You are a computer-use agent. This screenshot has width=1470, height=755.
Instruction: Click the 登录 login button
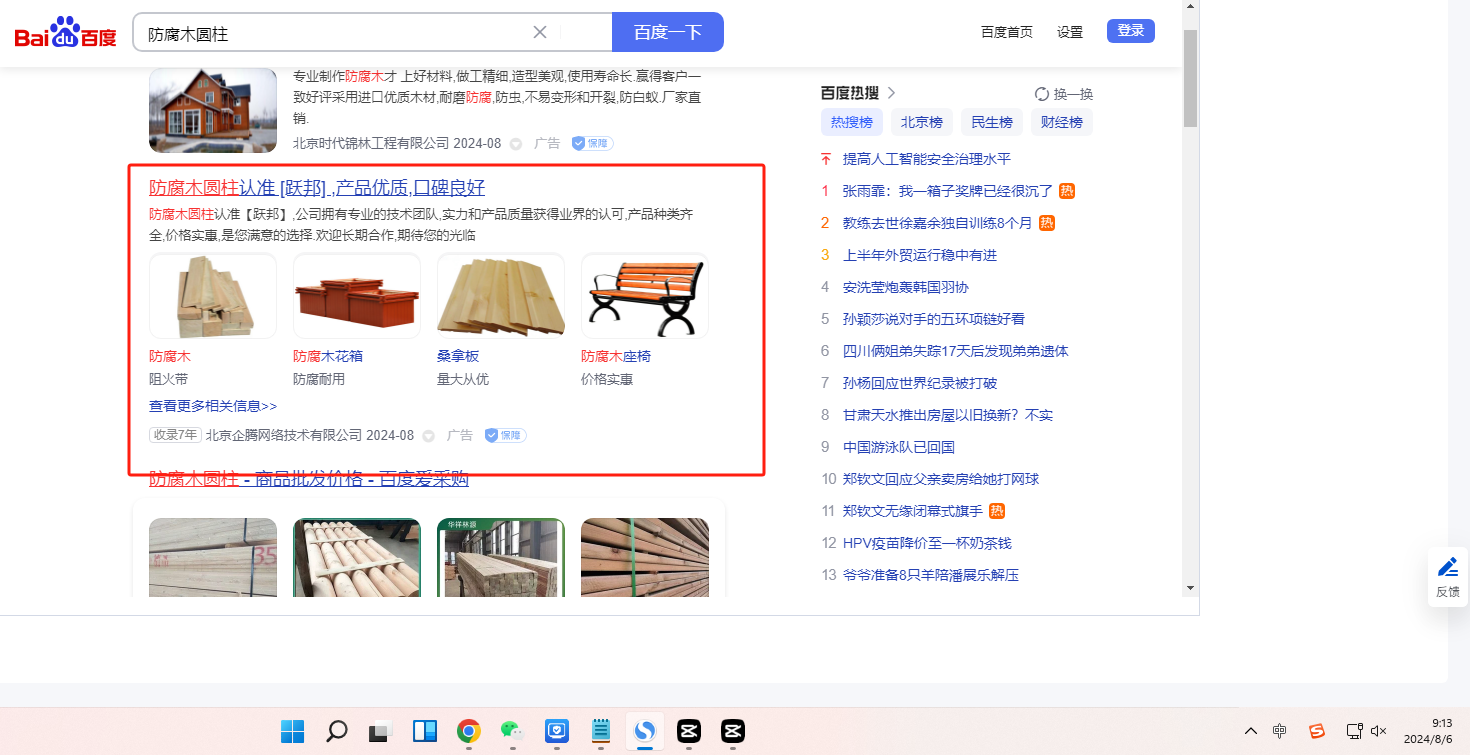(1131, 31)
